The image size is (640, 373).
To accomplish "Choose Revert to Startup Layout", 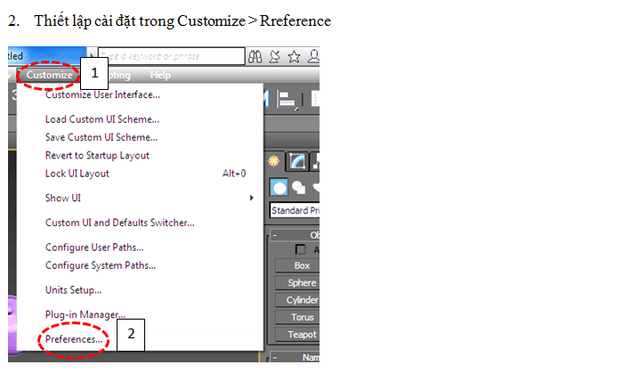I will coord(97,155).
